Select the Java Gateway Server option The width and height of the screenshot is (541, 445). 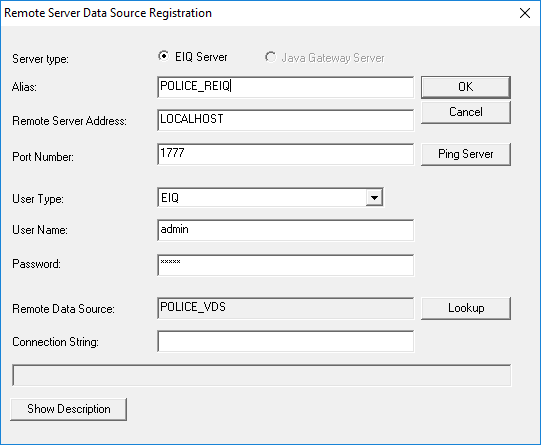tap(270, 57)
